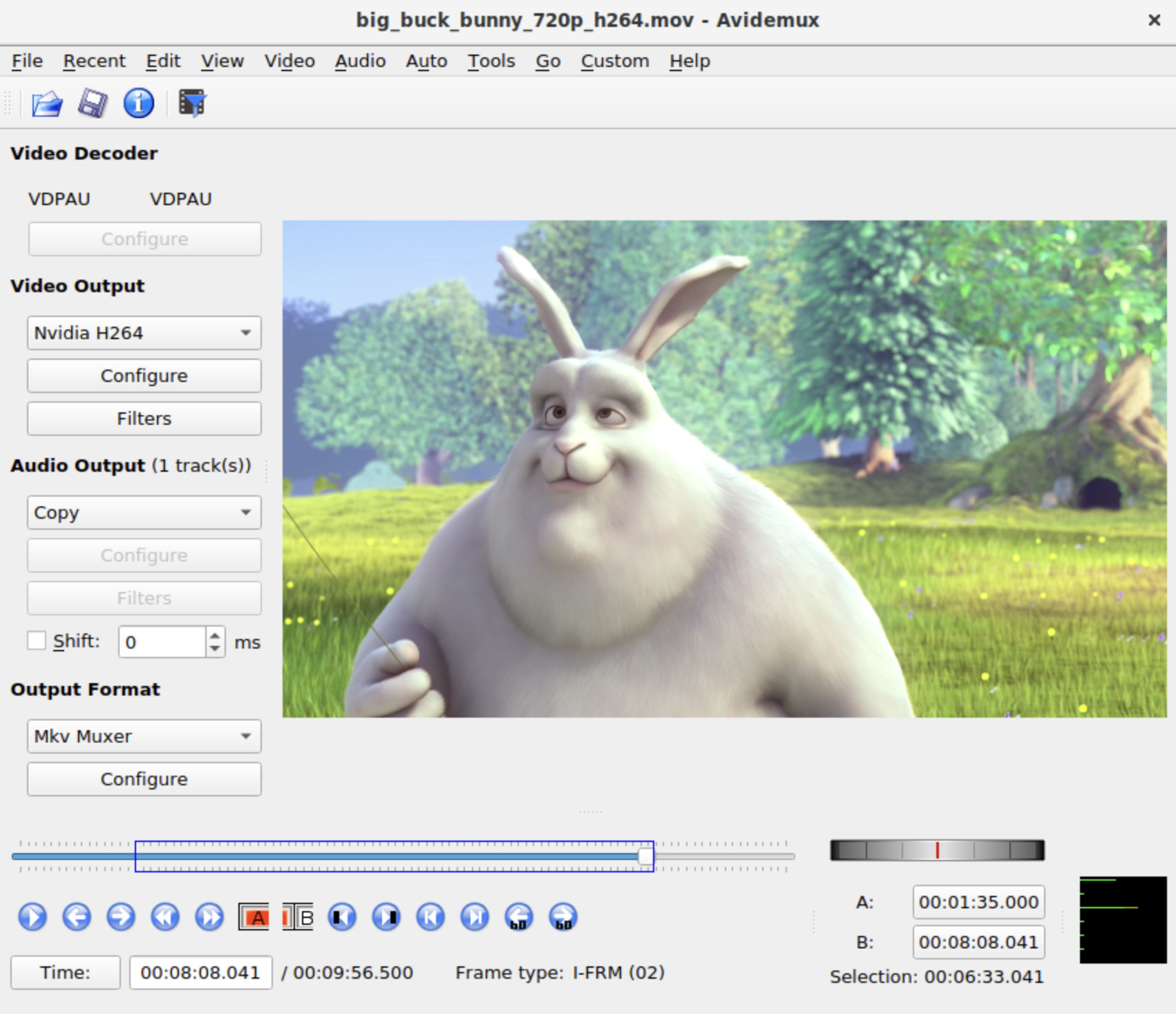Go to last frame of video
1176x1014 pixels.
click(x=475, y=917)
